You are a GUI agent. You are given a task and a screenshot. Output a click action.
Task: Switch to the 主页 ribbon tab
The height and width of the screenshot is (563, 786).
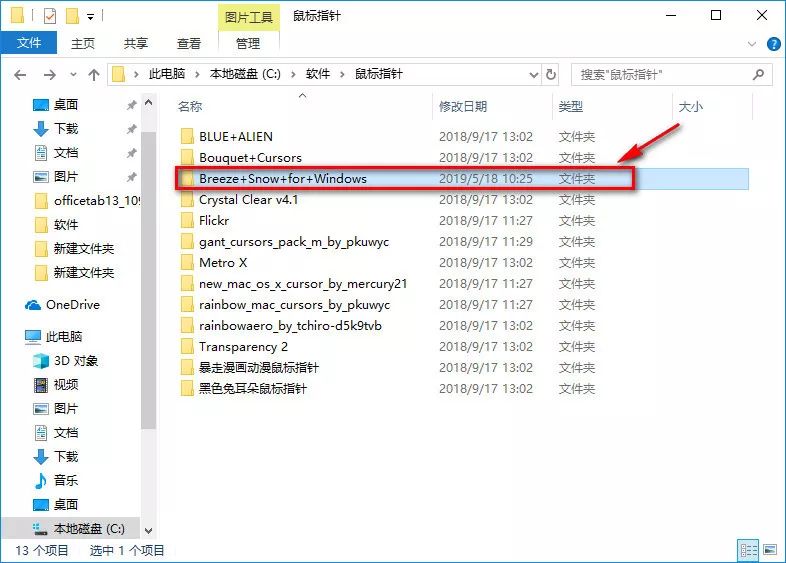(x=83, y=44)
